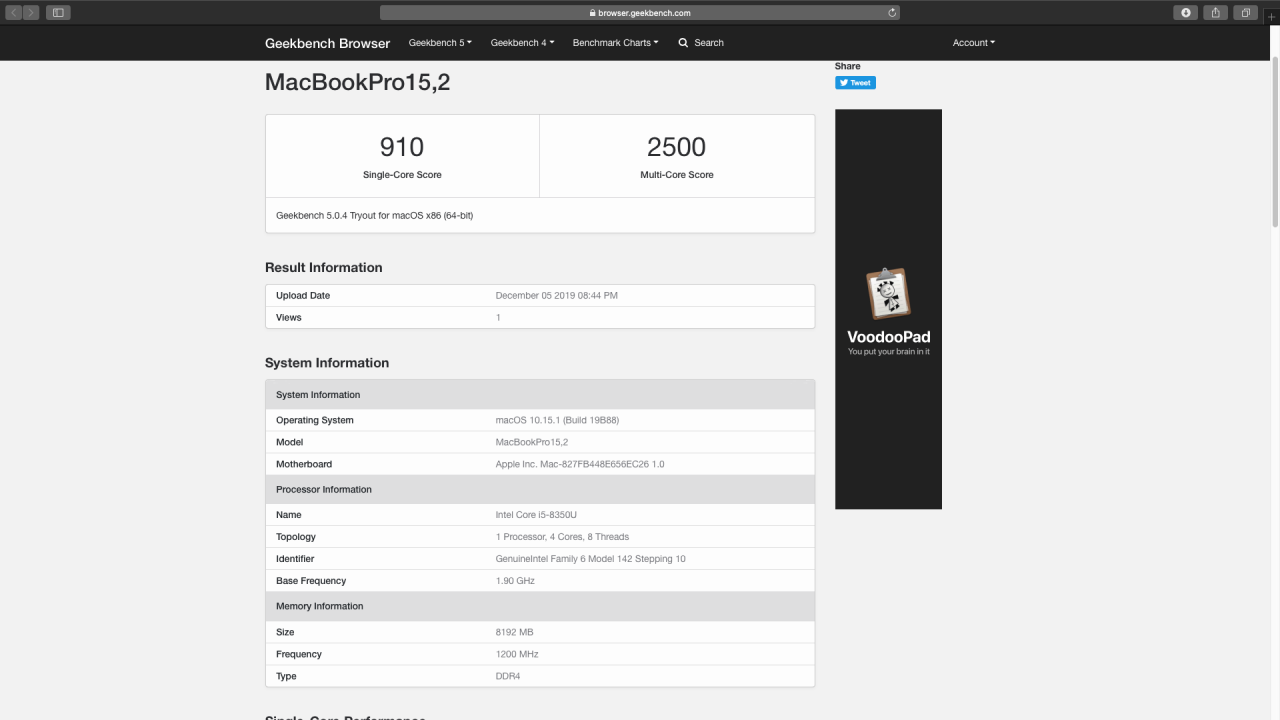Click the Single-Core Score label

(x=402, y=175)
